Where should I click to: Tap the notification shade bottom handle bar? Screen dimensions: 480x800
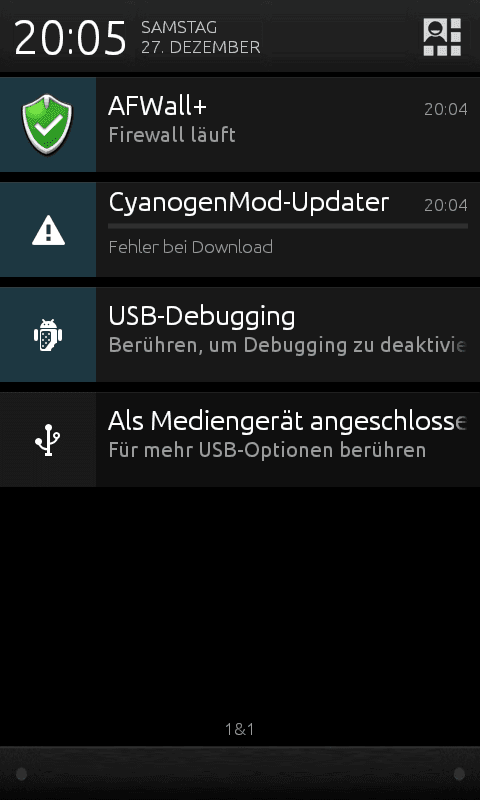point(240,773)
